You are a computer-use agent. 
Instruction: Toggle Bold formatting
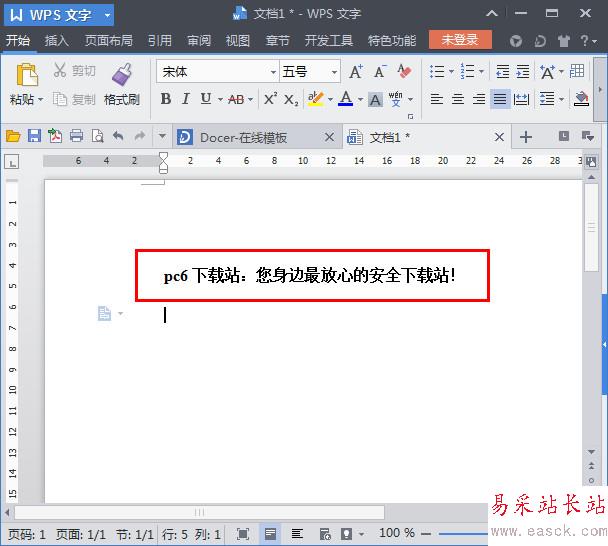166,99
